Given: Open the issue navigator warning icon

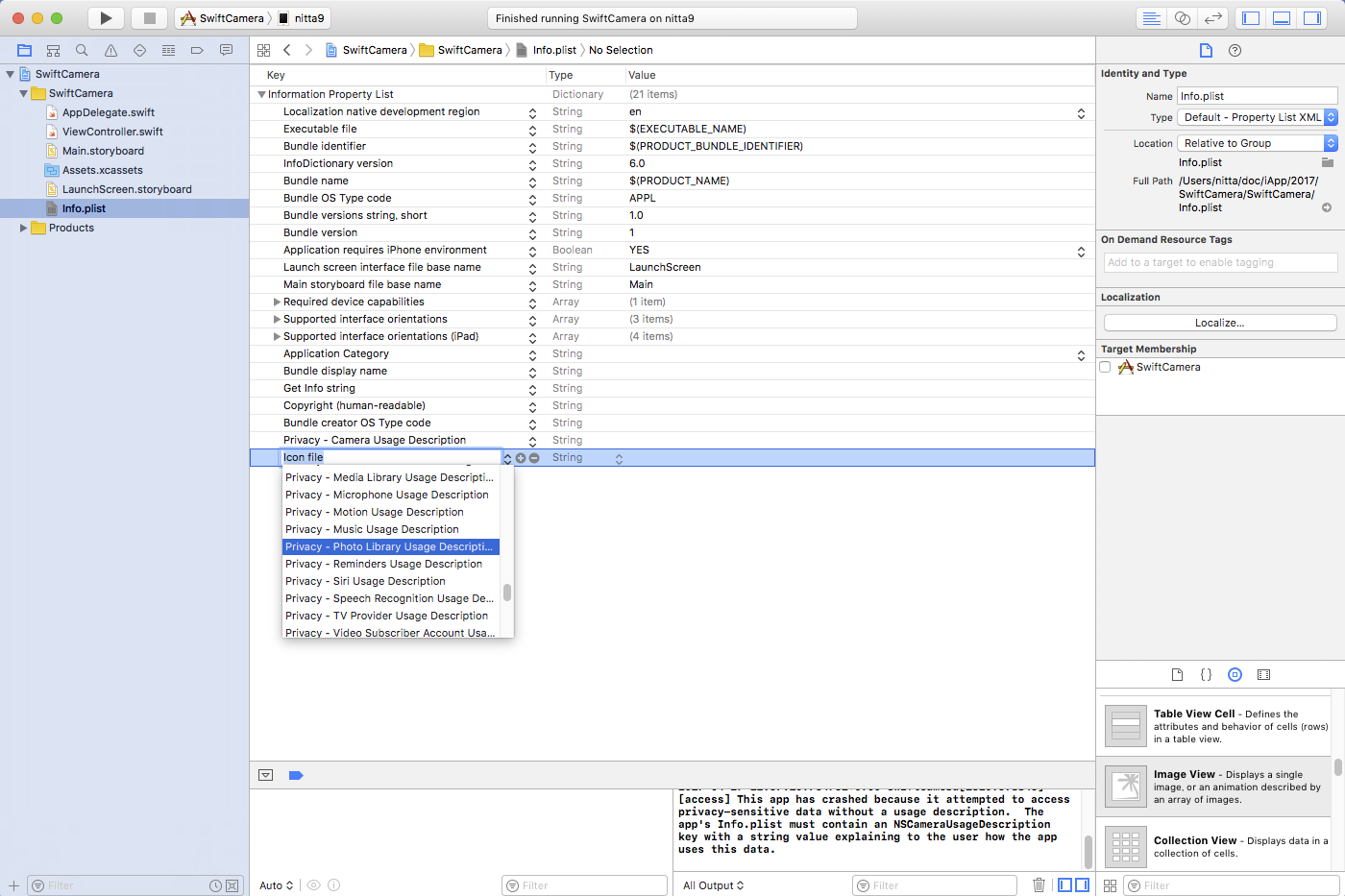Looking at the screenshot, I should (x=110, y=50).
